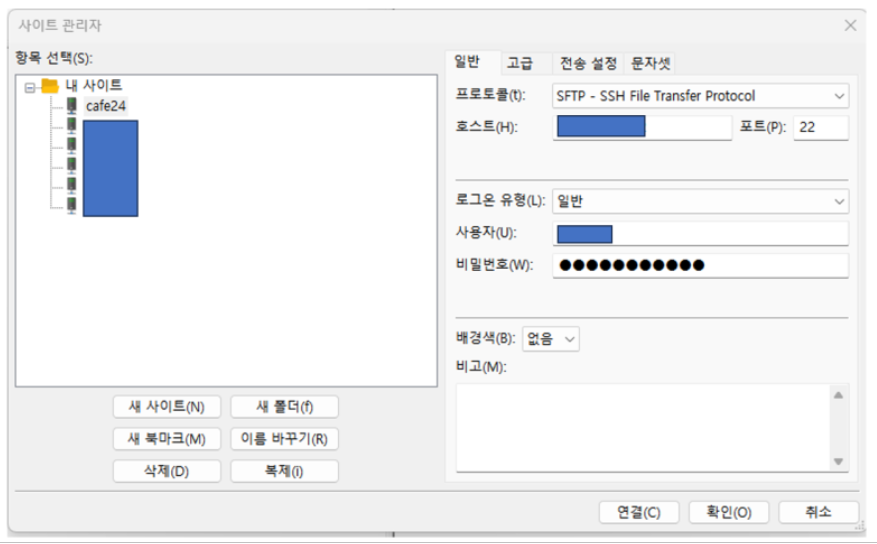Click the 새 폴더(f) button
877x544 pixels.
284,406
